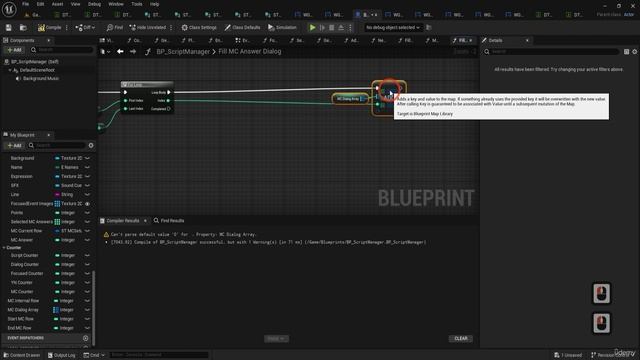Toggle visibility of Script Counter variable

click(x=87, y=256)
